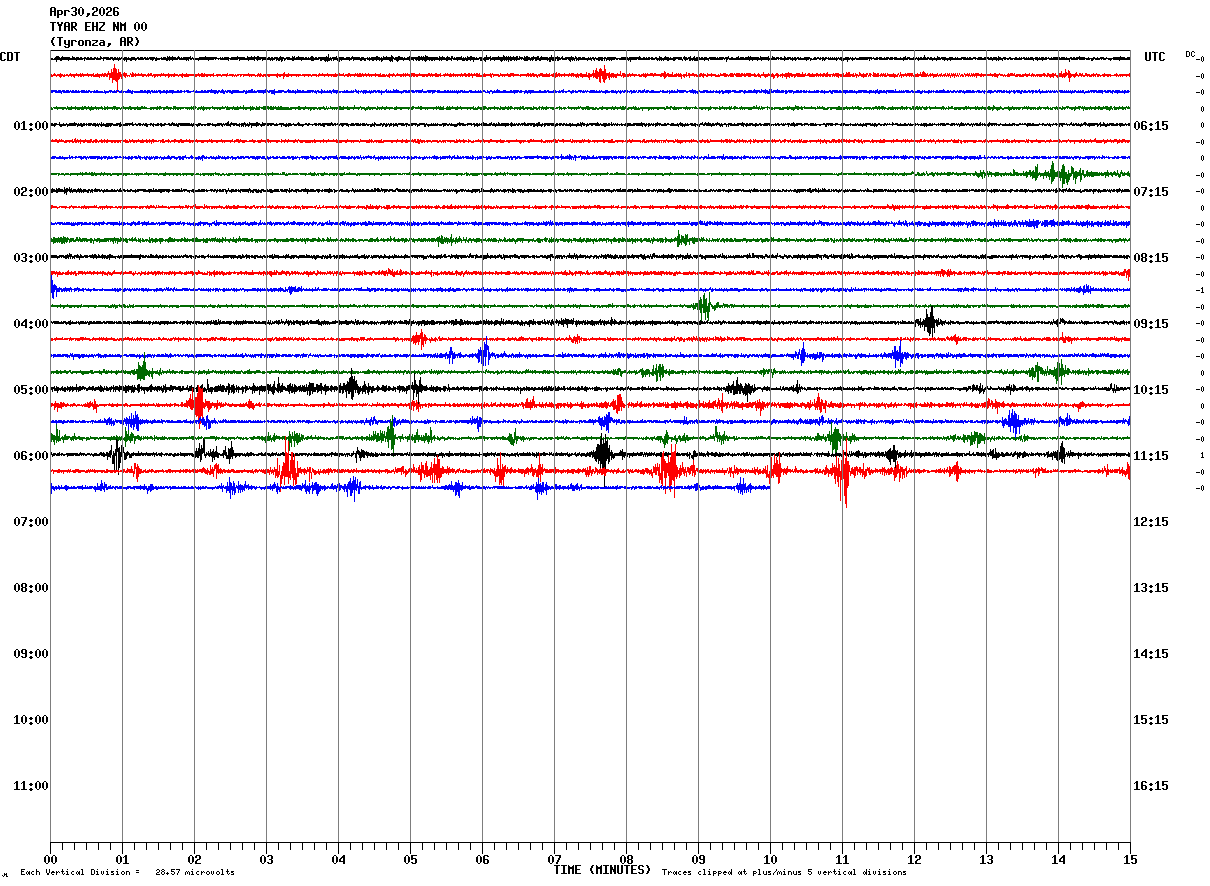Click the 07 minute axis tick label
This screenshot has width=1210, height=886.
[554, 859]
